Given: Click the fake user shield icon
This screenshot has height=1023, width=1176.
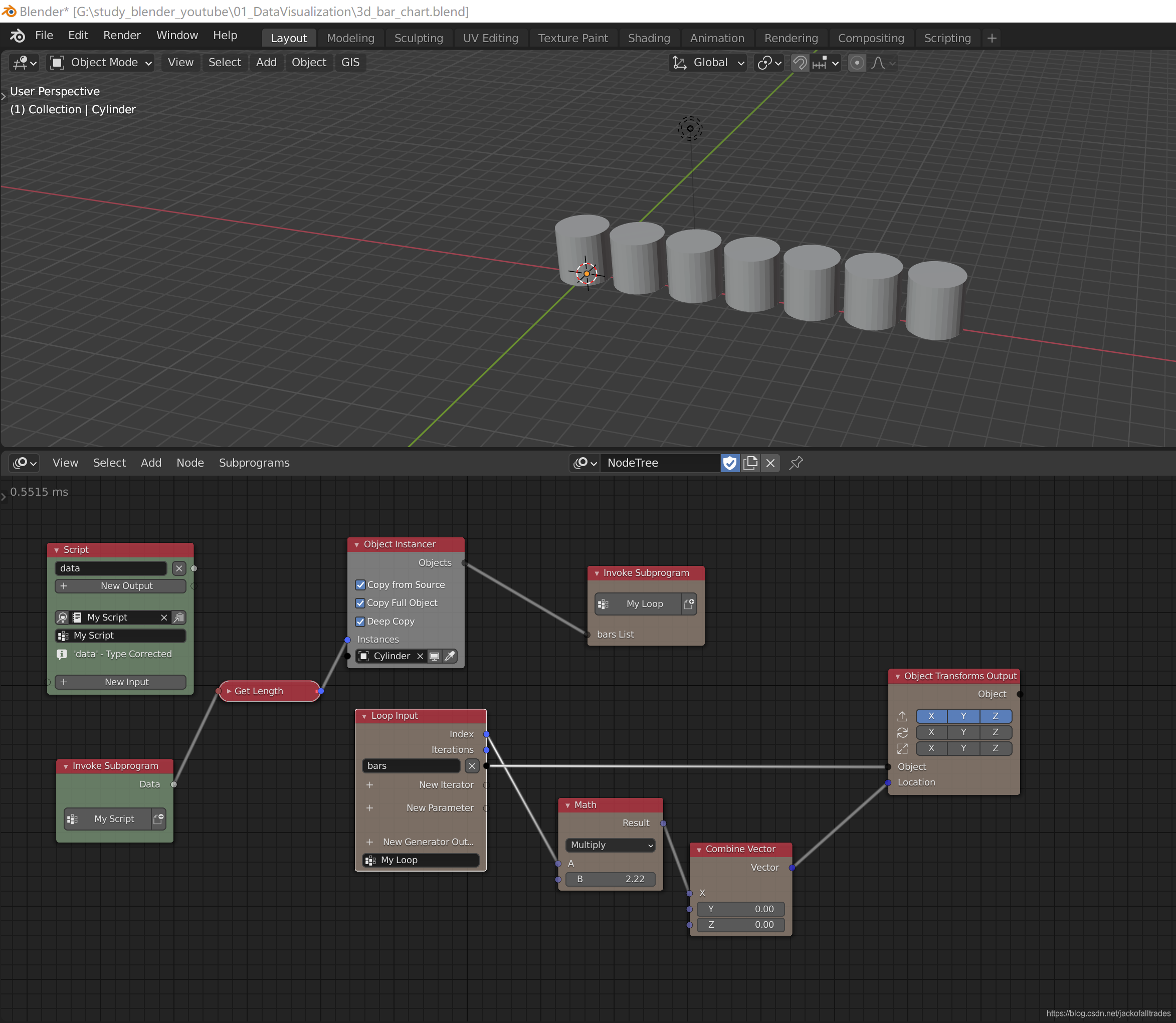Looking at the screenshot, I should [729, 463].
